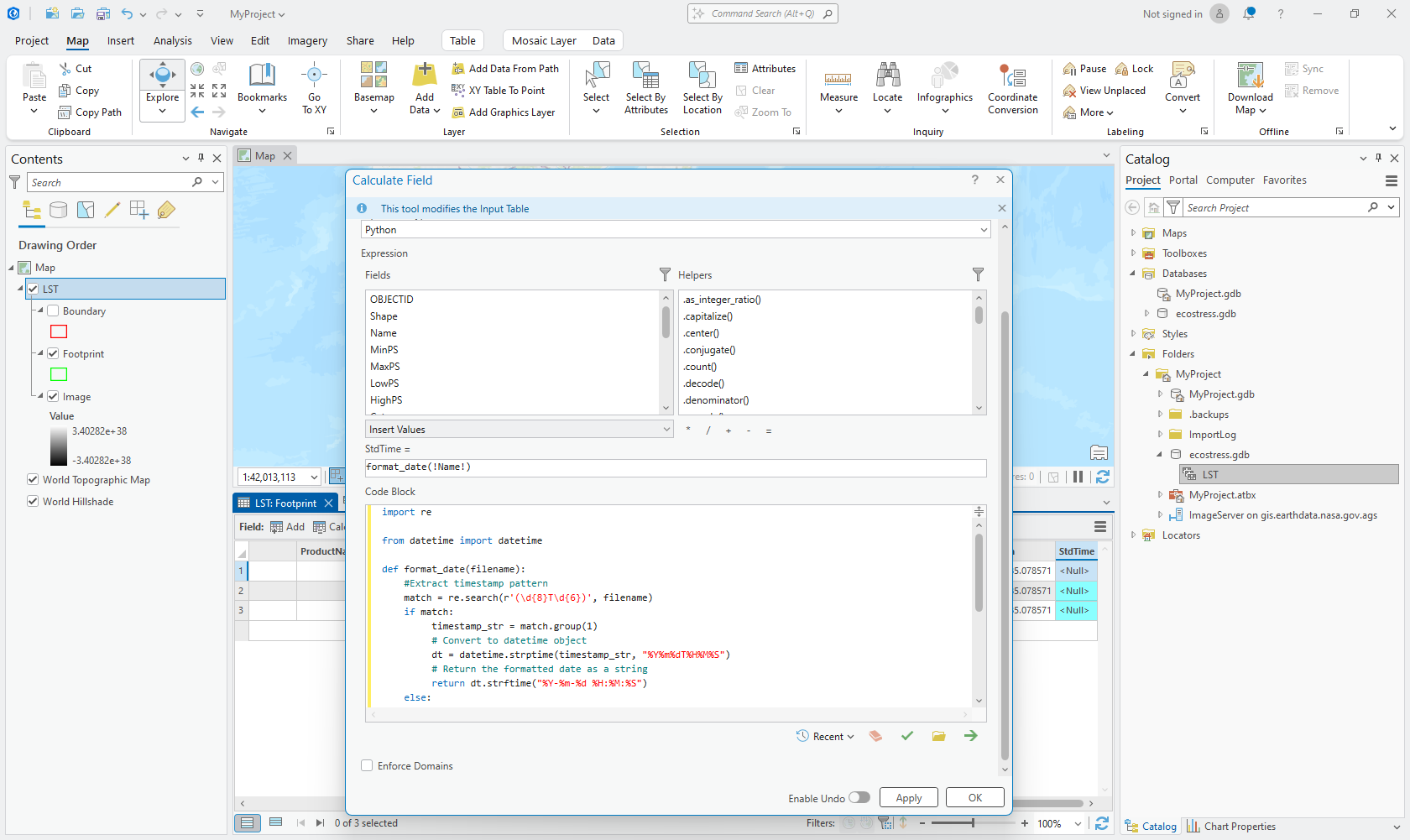Click the Bookmarks icon in Navigate group
Screen dimensions: 1410x840
pyautogui.click(x=262, y=76)
